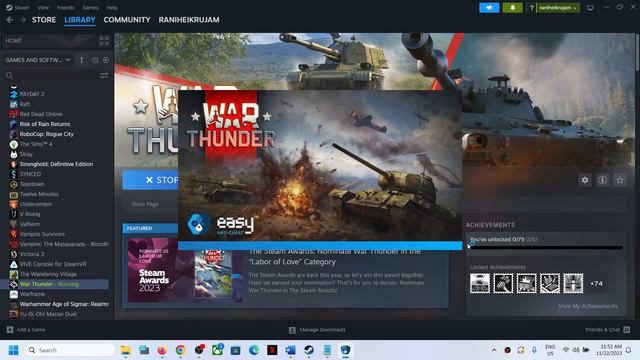Click the library page scrollbar
Screen dimensions: 640x360
tap(637, 53)
